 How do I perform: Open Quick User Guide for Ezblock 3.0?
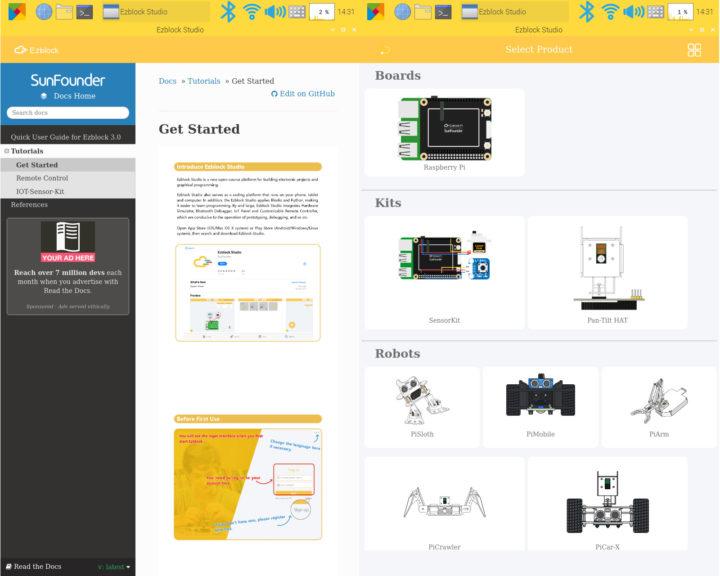pos(68,137)
